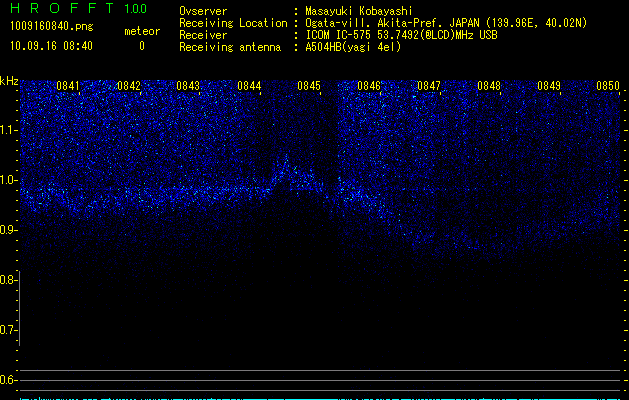
Task: Click the observer name Masayuki Kobayashi
Action: tap(359, 11)
